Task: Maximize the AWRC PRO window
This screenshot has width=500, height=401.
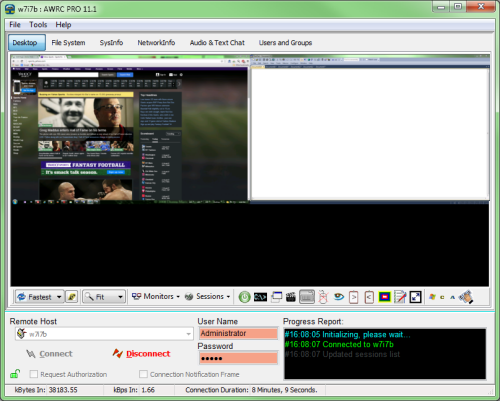Action: coord(458,7)
